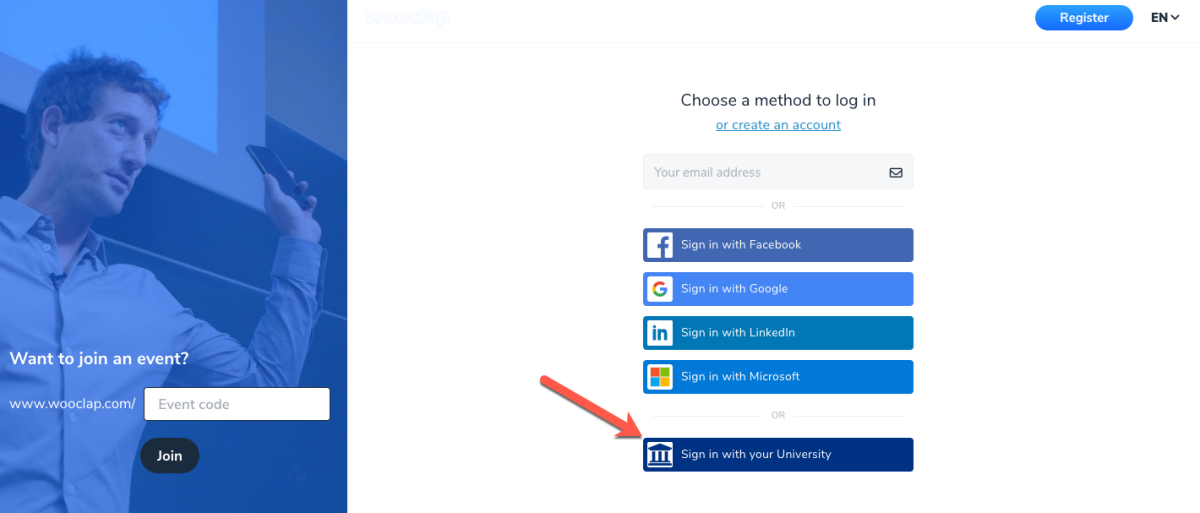Viewport: 1200px width, 513px height.
Task: Click the LinkedIn 'in' logo icon
Action: point(659,333)
